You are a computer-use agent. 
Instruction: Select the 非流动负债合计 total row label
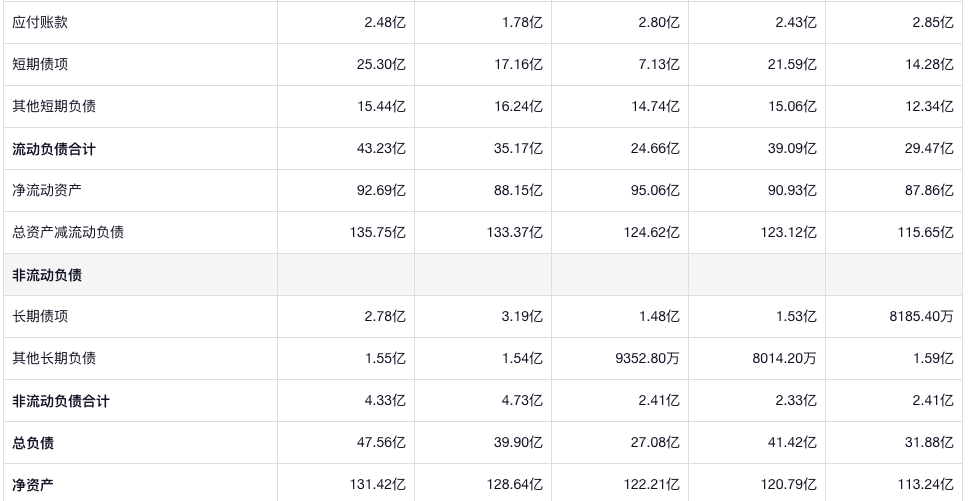tap(61, 401)
